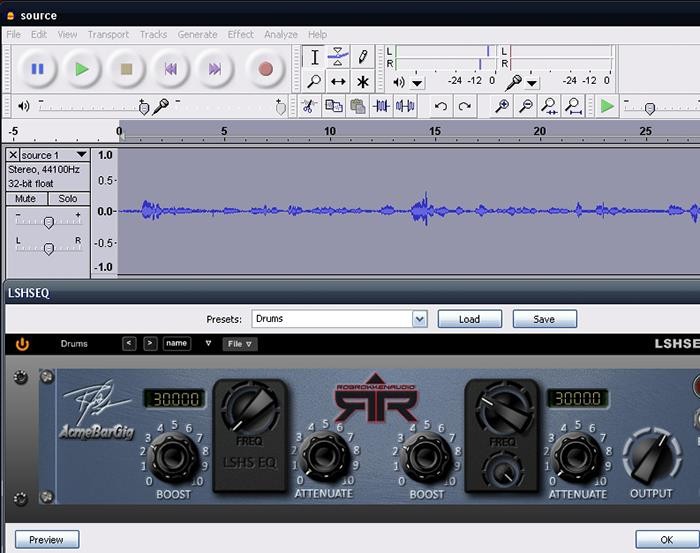Skip to start of track
The height and width of the screenshot is (553, 700).
pyautogui.click(x=170, y=69)
